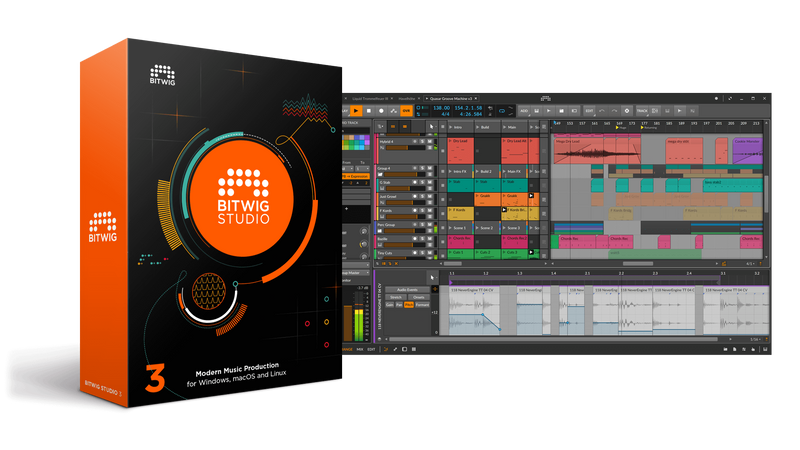Mute the Hybrid 4 track
Screen dimensions: 800x450
(x=430, y=141)
